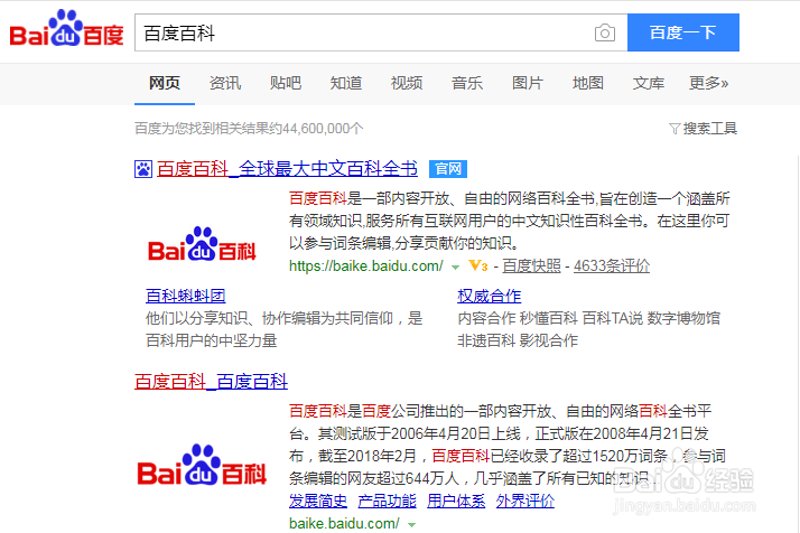This screenshot has width=800, height=533.
Task: Click the 非遗百科 影视合作 text line
Action: pyautogui.click(x=517, y=340)
